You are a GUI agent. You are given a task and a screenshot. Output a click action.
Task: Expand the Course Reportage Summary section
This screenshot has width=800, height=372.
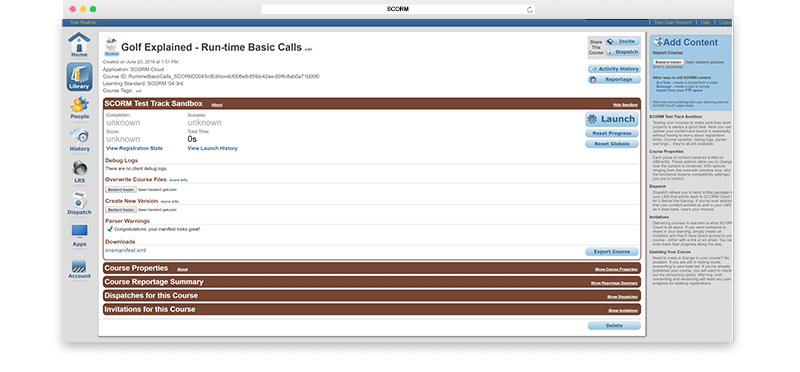(x=614, y=283)
